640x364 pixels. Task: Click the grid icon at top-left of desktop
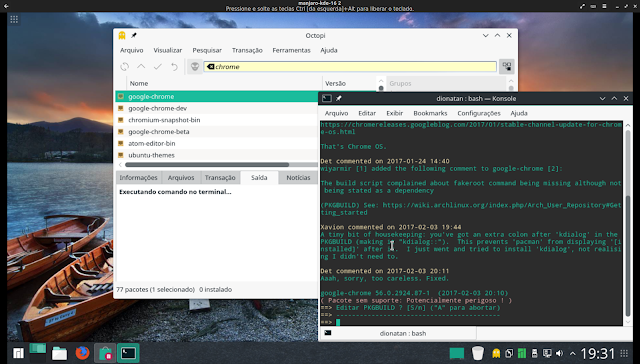[x=14, y=19]
